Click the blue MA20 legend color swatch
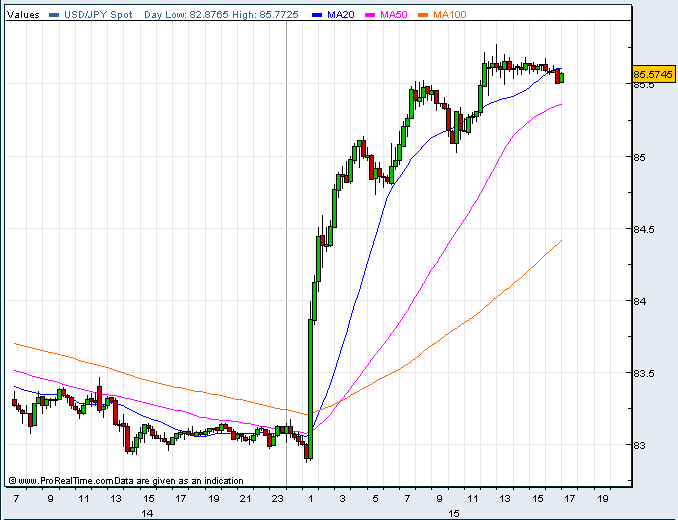 pyautogui.click(x=317, y=15)
